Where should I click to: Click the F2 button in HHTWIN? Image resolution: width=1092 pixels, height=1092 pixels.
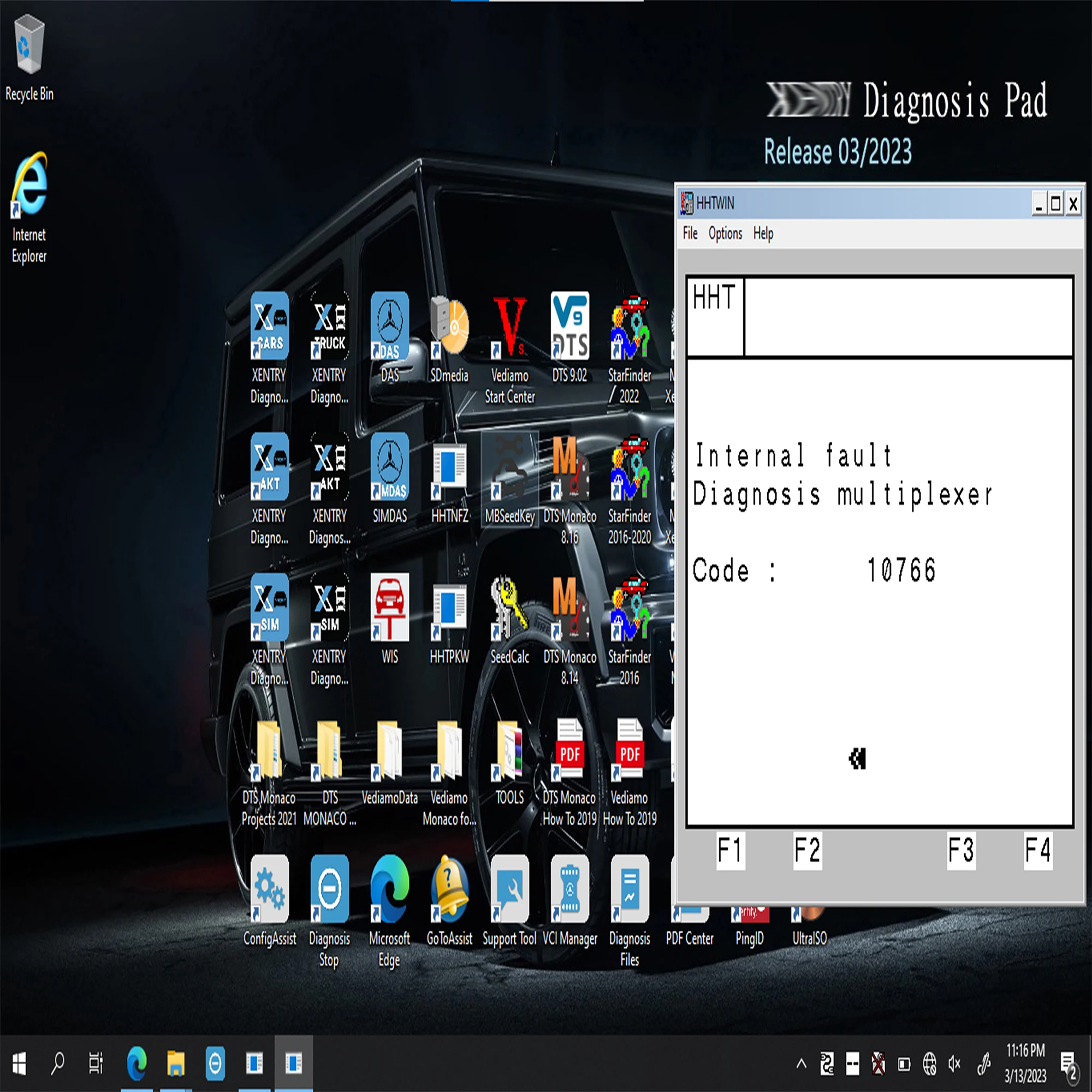[x=806, y=850]
